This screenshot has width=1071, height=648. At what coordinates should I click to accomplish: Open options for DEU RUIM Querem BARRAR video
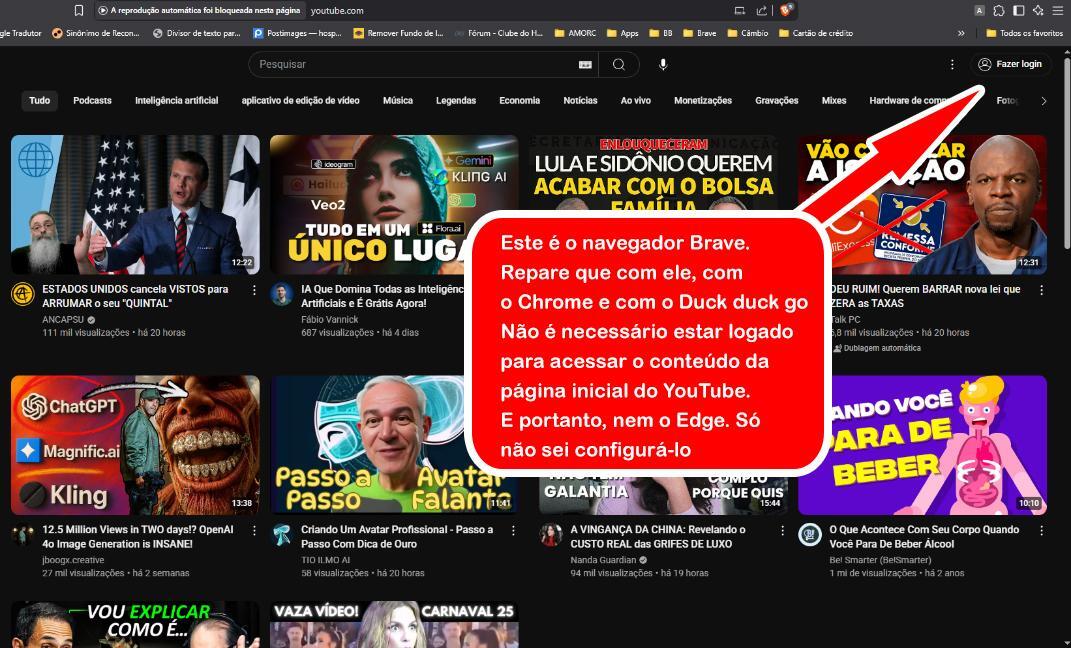[1042, 290]
